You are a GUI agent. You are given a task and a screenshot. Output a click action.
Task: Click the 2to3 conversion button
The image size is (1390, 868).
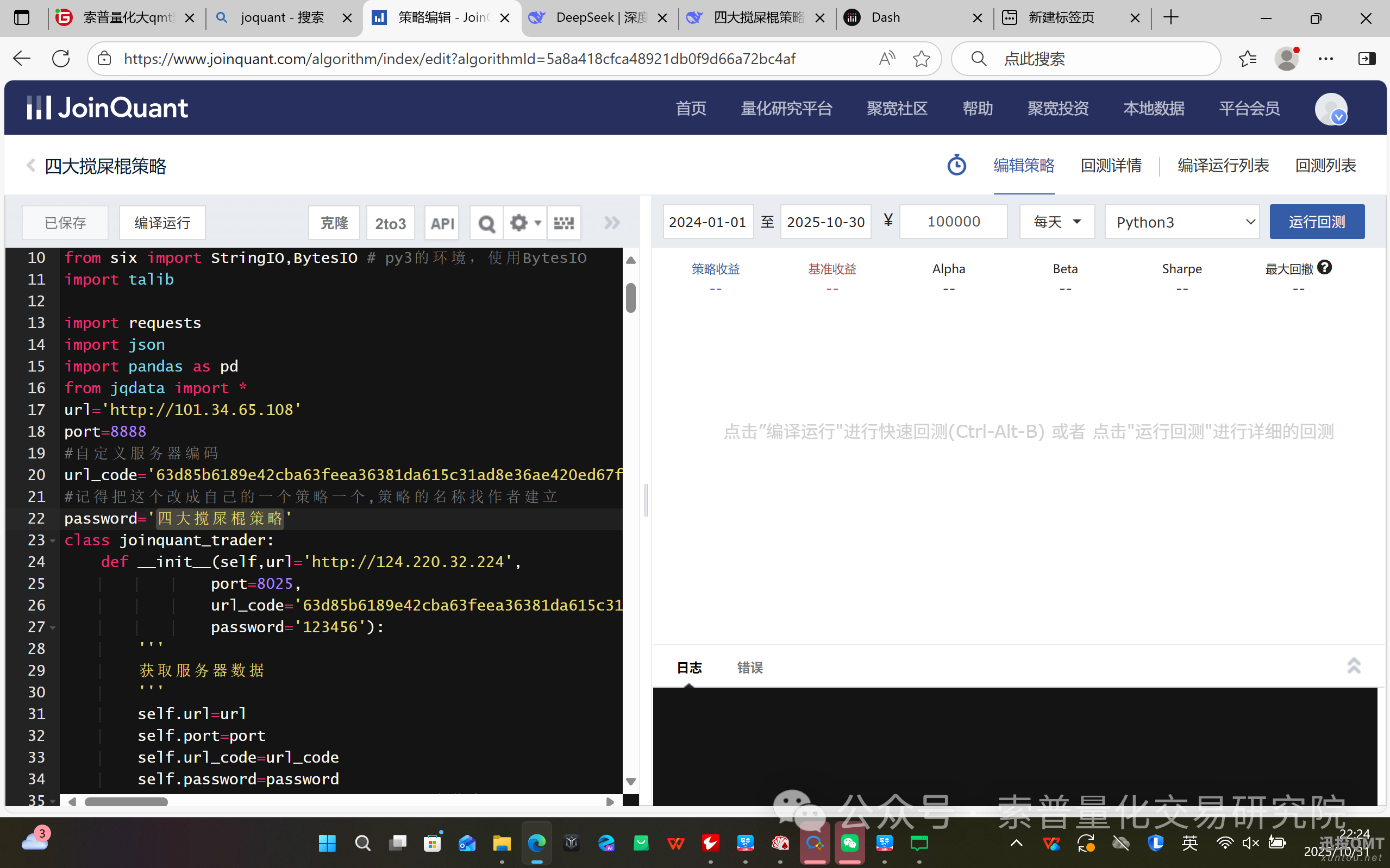click(x=390, y=223)
